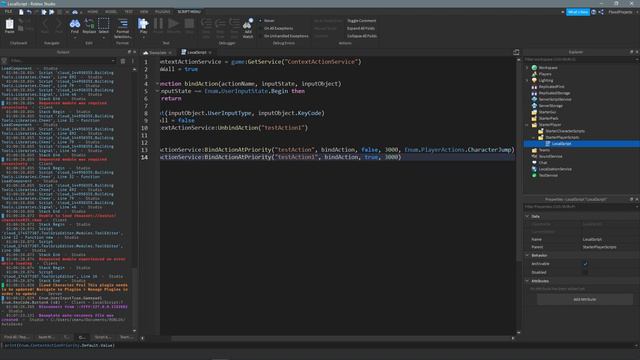Select On All Exceptions option
Screen dimensions: 640x360
(278, 28)
